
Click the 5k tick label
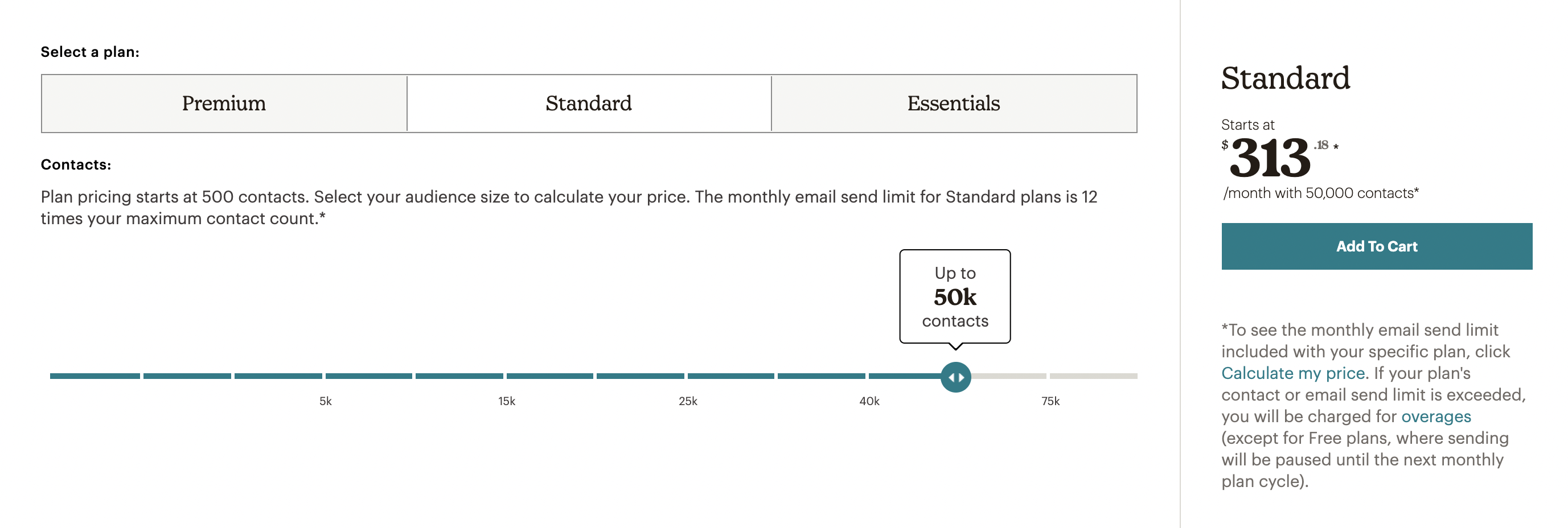326,401
